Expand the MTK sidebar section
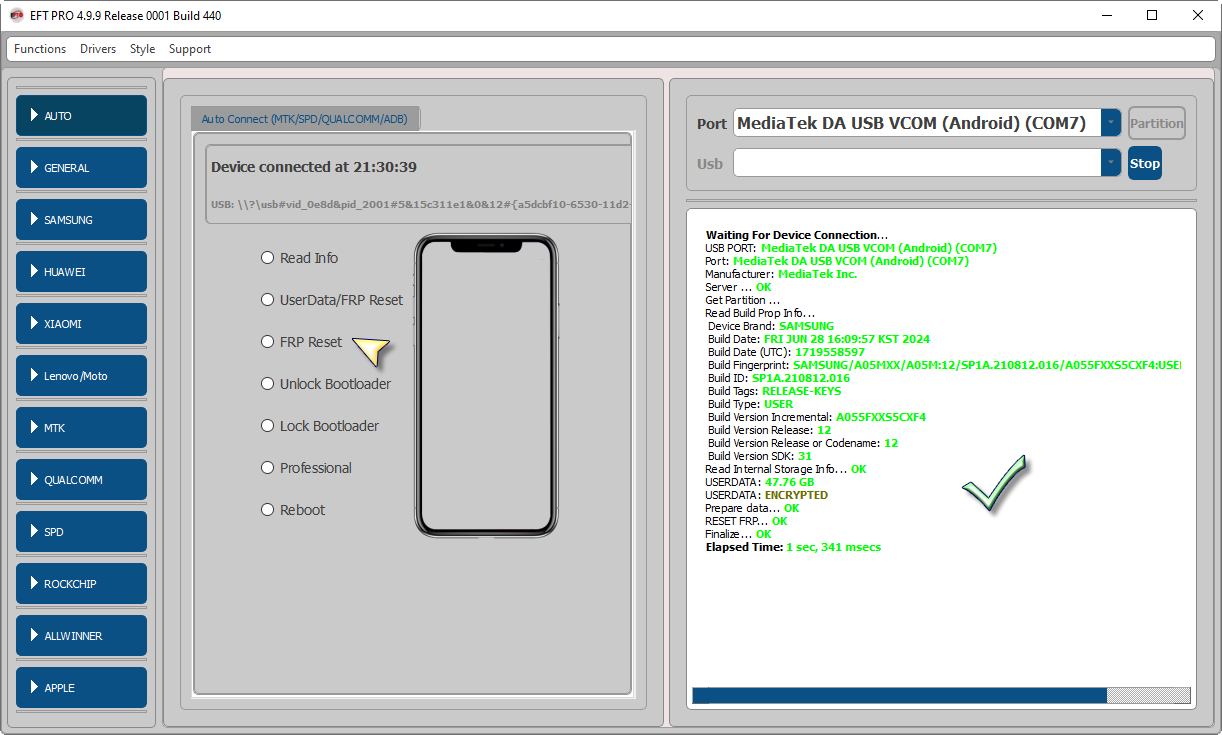The width and height of the screenshot is (1222, 735). click(81, 428)
